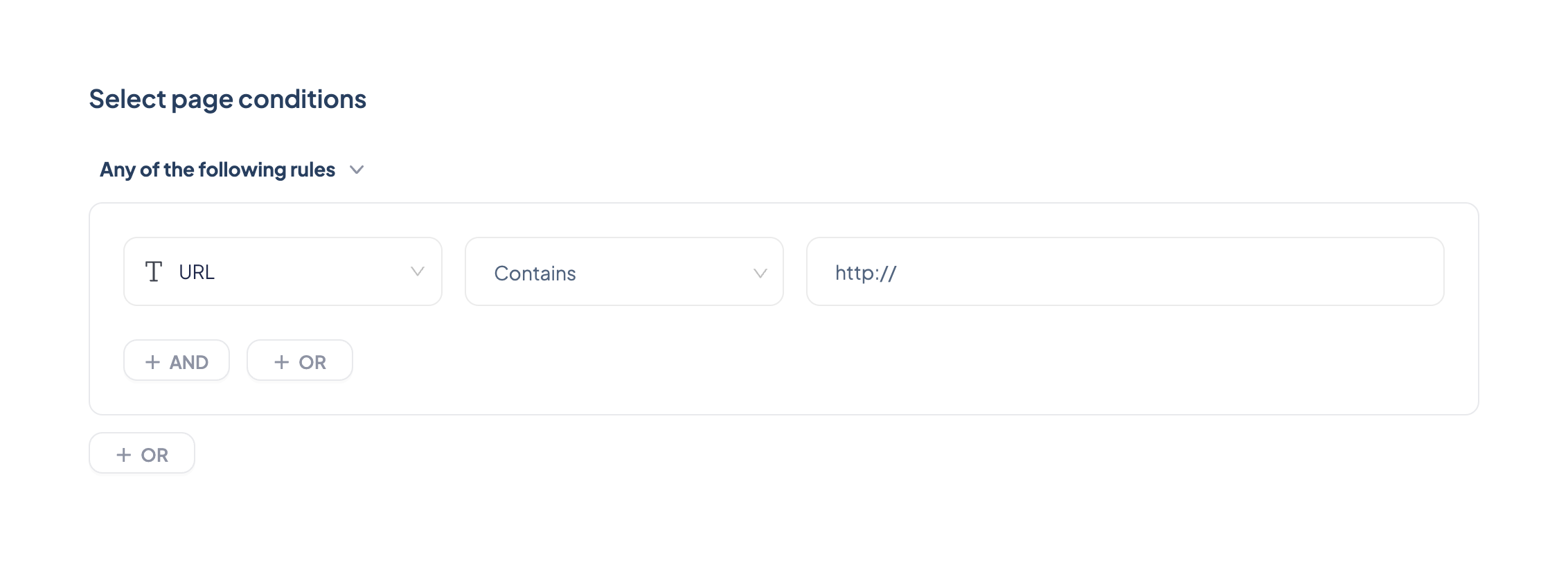
Task: Open the URL field type dropdown
Action: click(283, 271)
